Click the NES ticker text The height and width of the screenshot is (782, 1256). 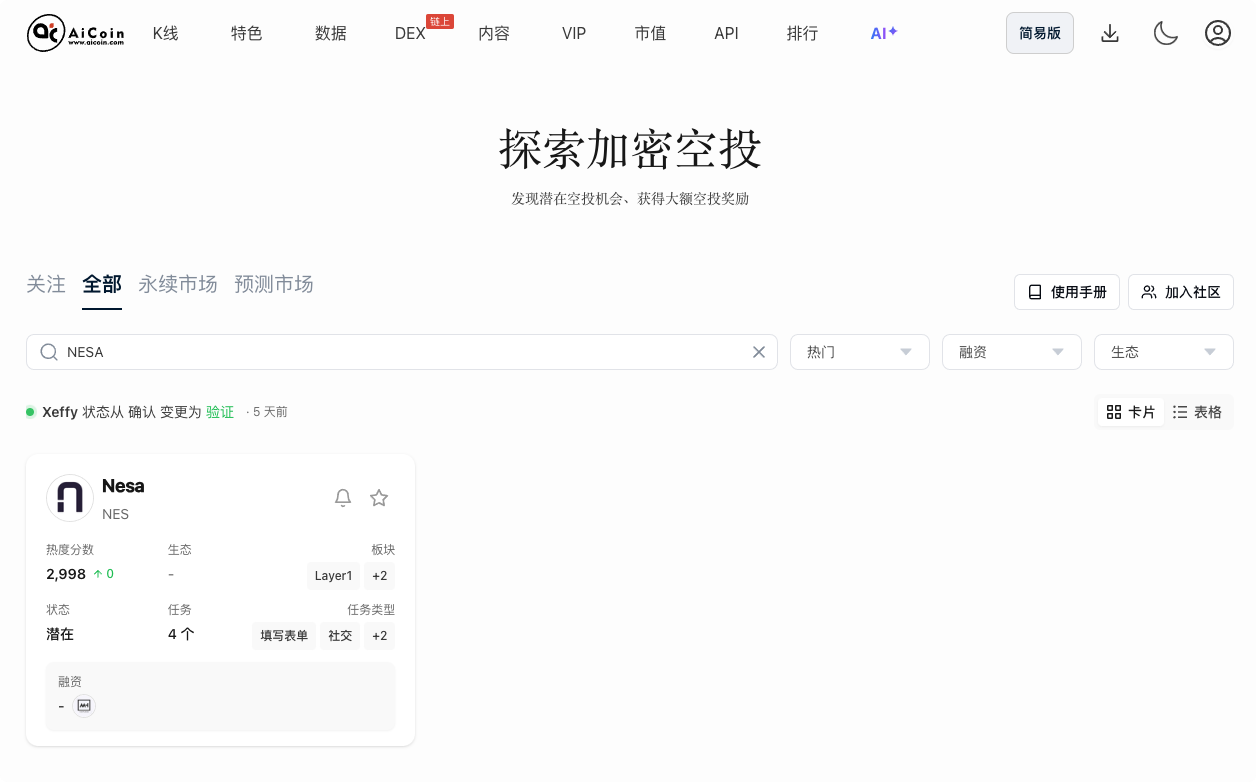115,514
